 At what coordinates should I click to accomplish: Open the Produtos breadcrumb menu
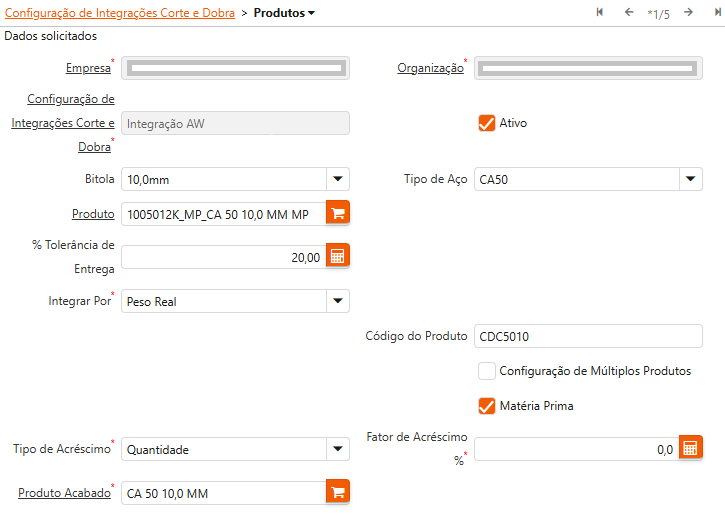[x=284, y=13]
